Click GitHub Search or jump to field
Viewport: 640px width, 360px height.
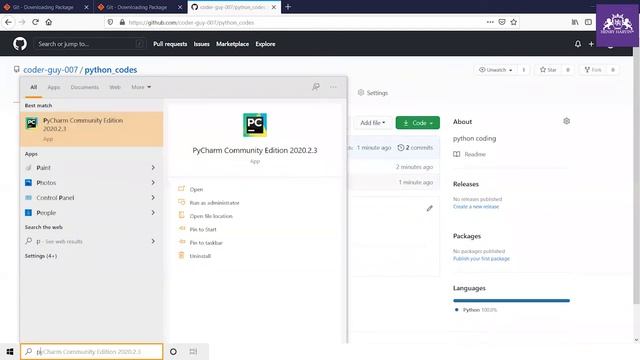click(x=90, y=44)
